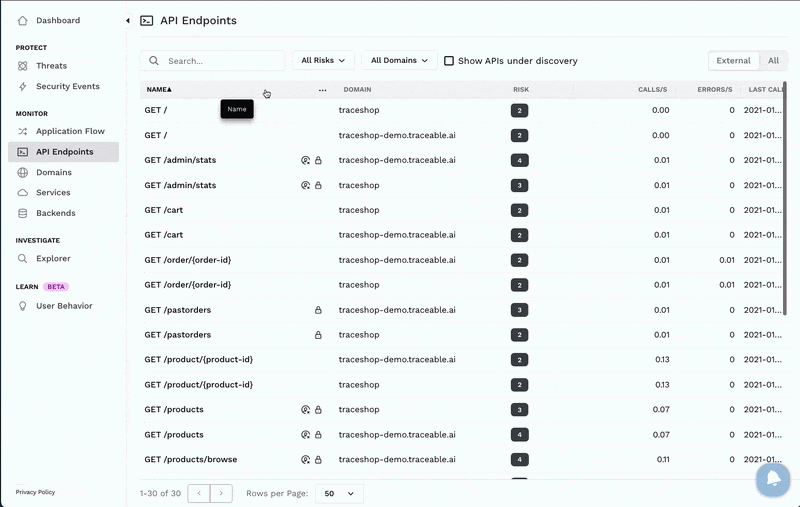
Task: Open the All Risks dropdown
Action: pyautogui.click(x=323, y=61)
